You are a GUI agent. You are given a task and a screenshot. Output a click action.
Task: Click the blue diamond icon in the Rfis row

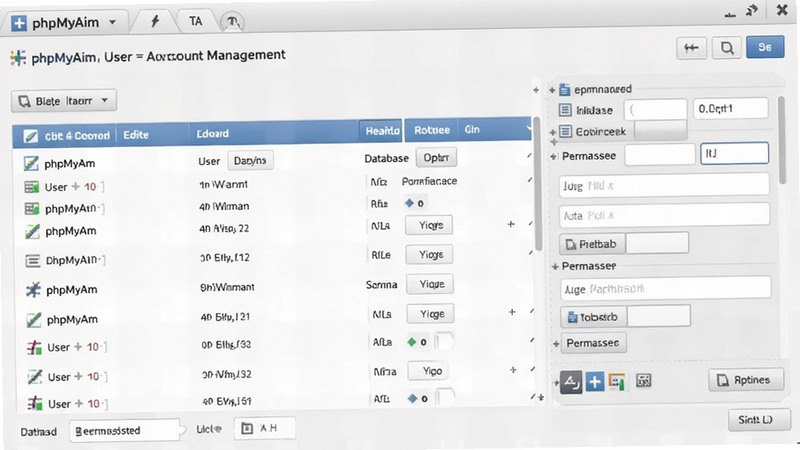pos(409,203)
